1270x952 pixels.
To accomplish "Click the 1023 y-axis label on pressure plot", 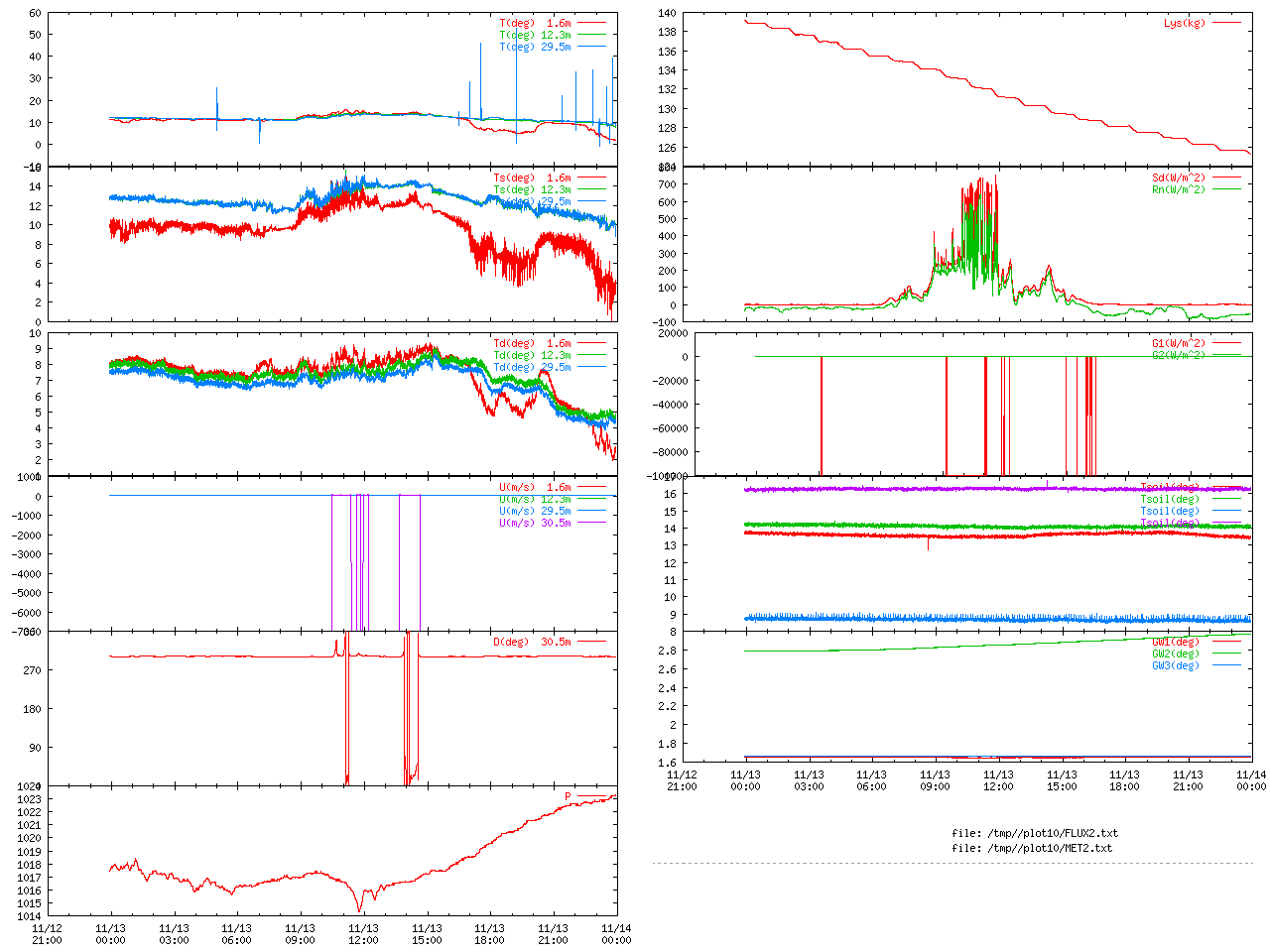I will pyautogui.click(x=29, y=799).
